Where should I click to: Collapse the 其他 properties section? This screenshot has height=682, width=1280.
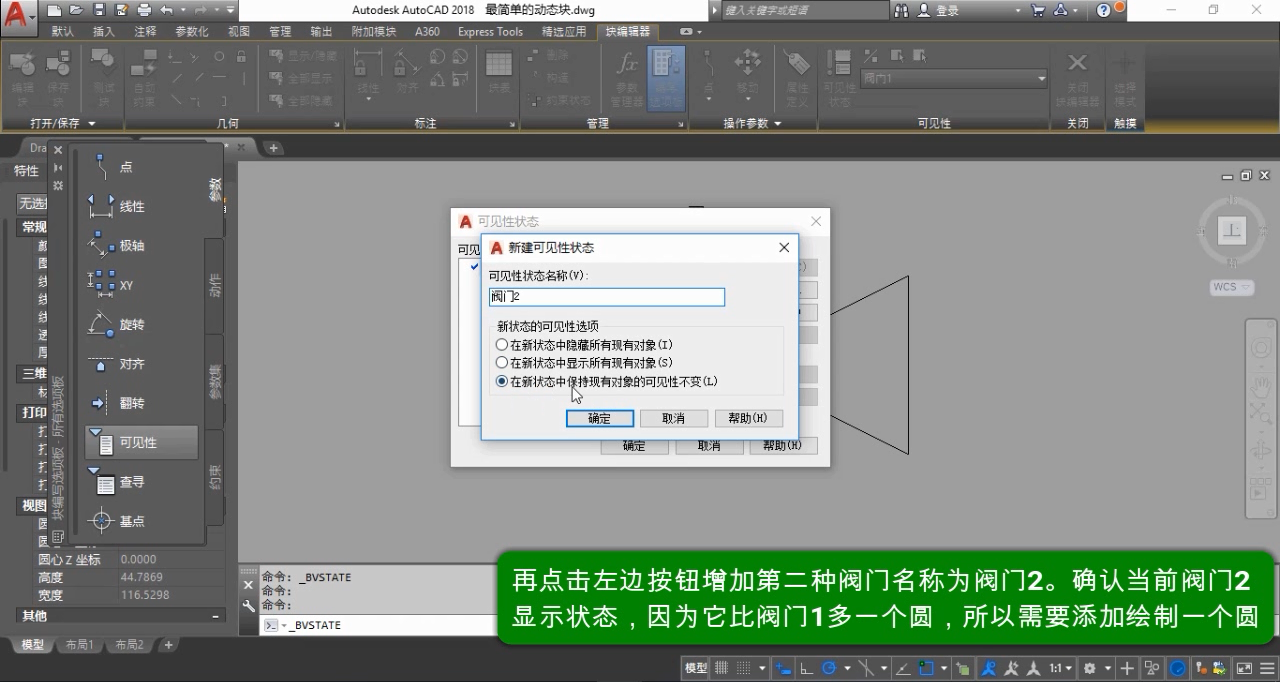click(215, 616)
